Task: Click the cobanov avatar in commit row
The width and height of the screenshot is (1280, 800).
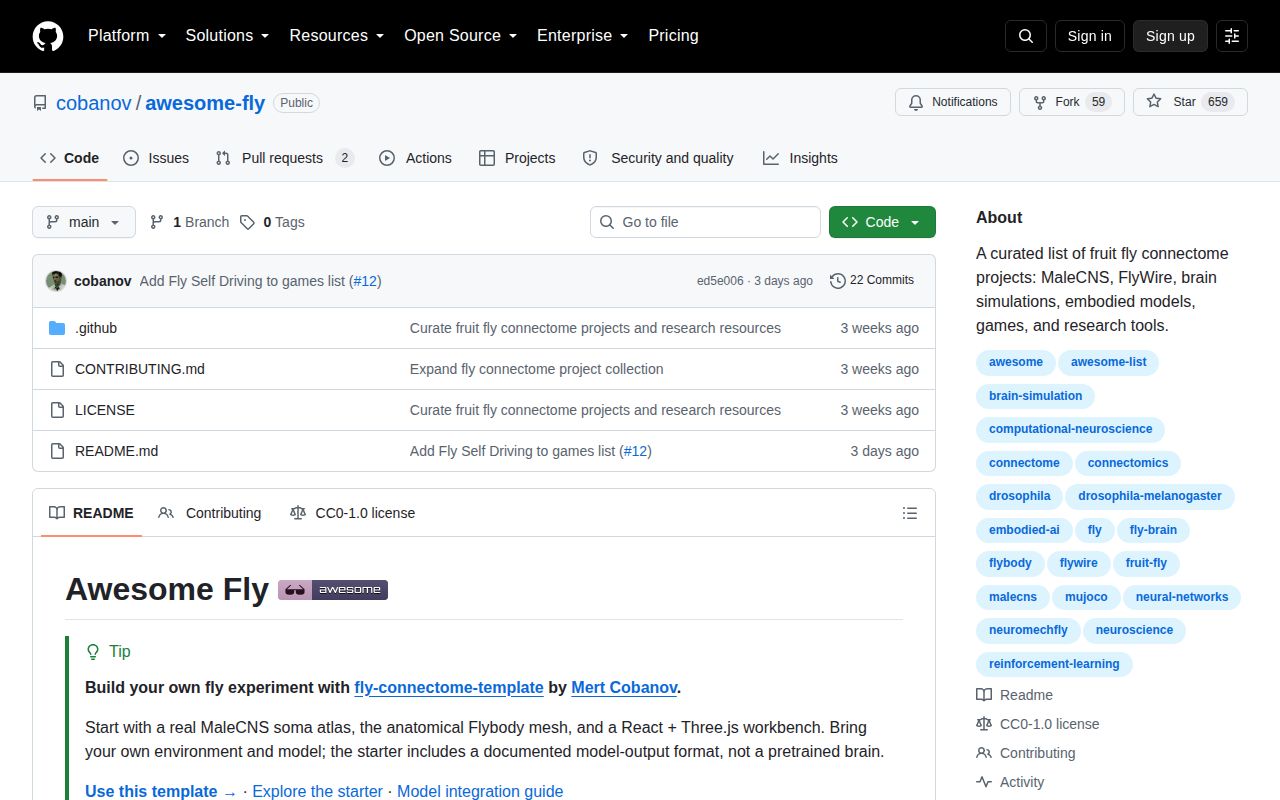Action: (x=56, y=281)
